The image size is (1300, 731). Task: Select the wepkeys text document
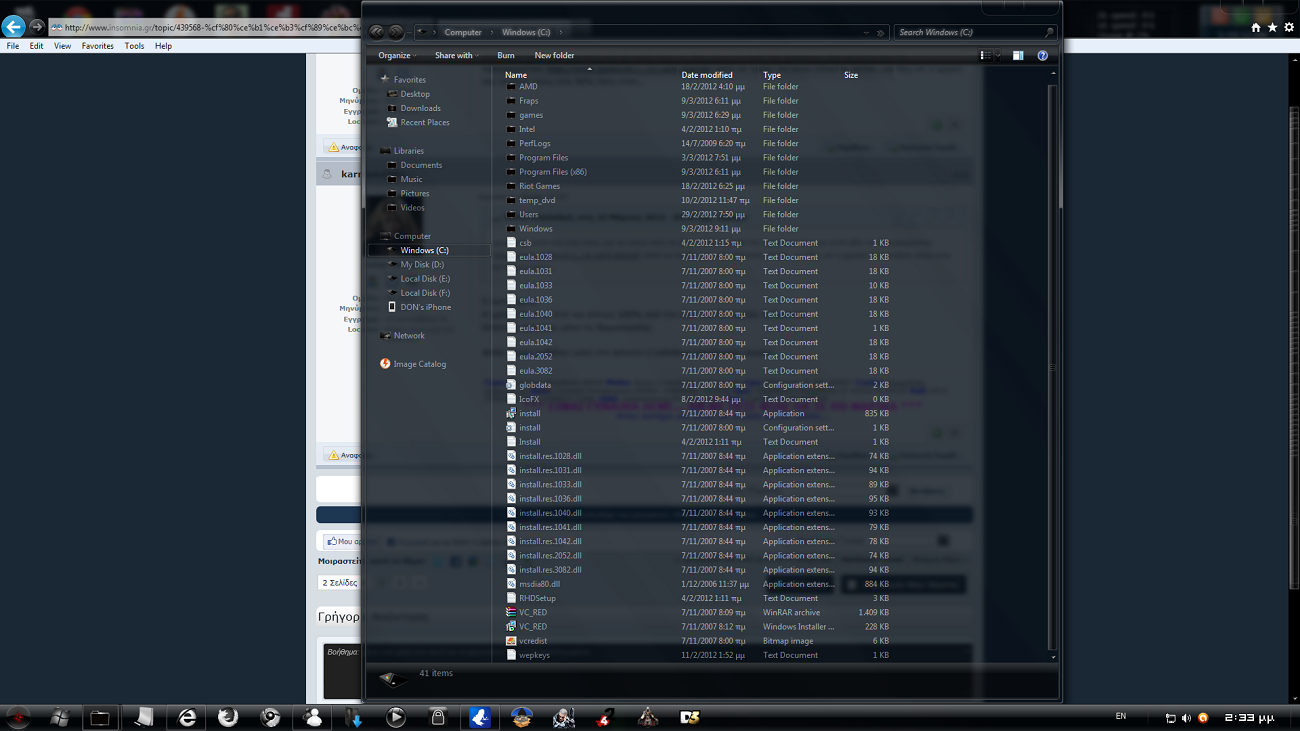534,655
